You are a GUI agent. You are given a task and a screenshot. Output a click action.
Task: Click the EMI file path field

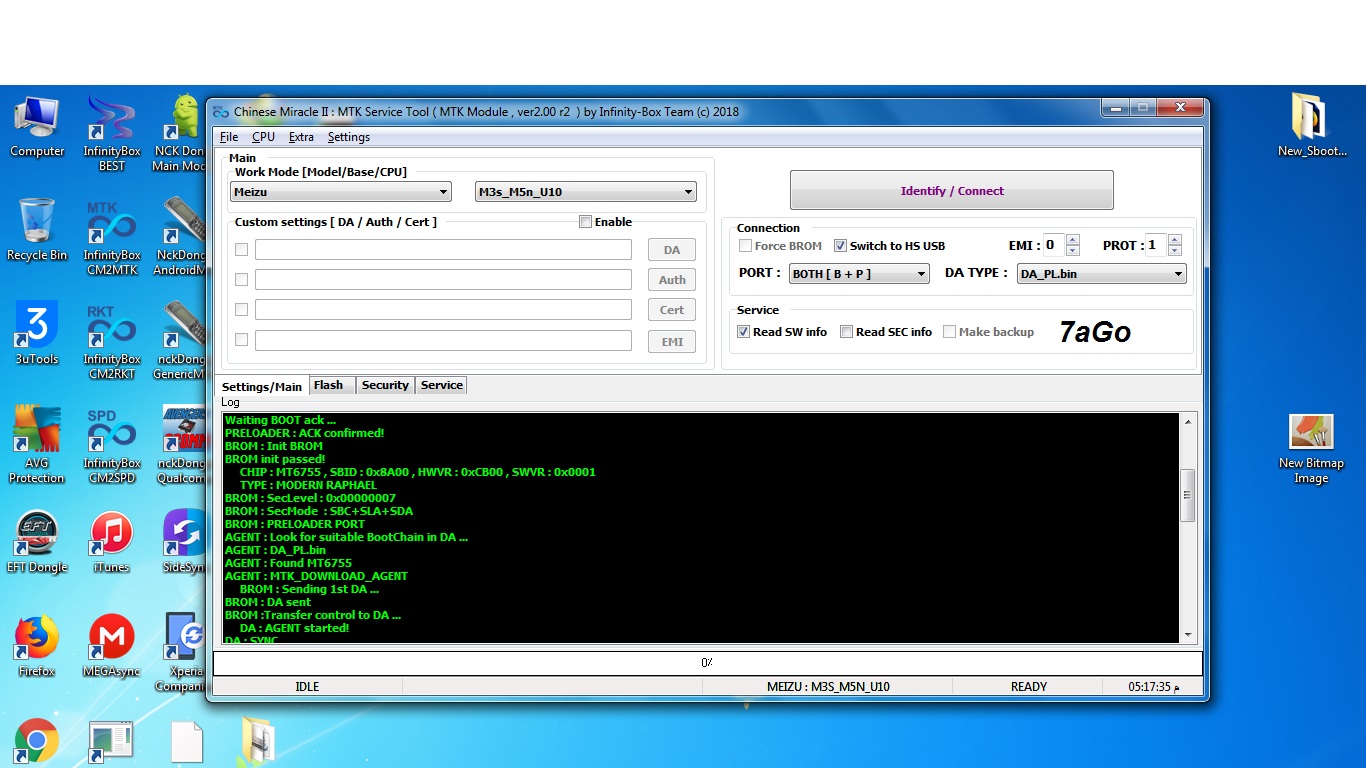(x=443, y=341)
